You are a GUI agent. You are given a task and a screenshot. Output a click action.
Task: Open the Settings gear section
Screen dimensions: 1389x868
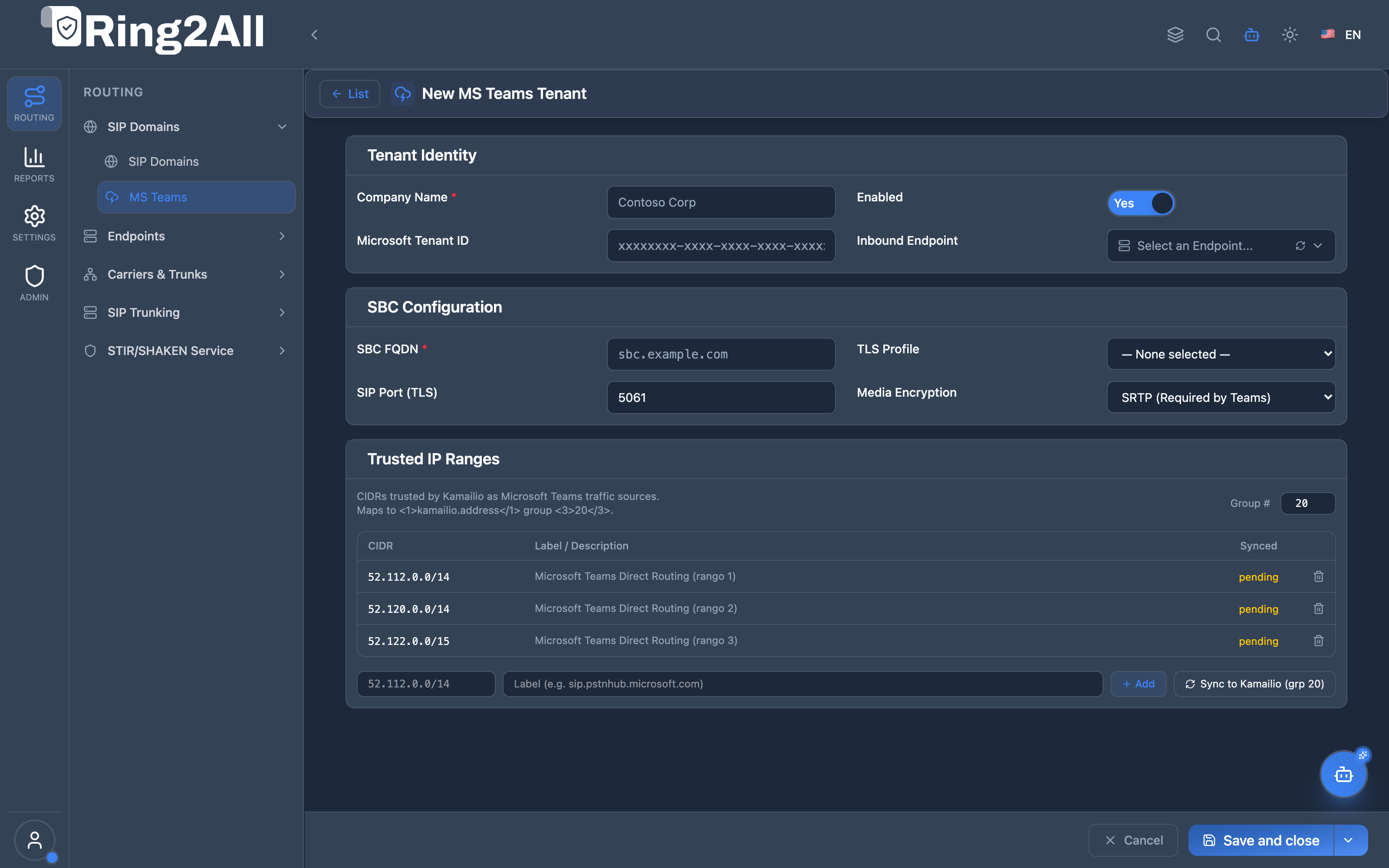(x=34, y=224)
